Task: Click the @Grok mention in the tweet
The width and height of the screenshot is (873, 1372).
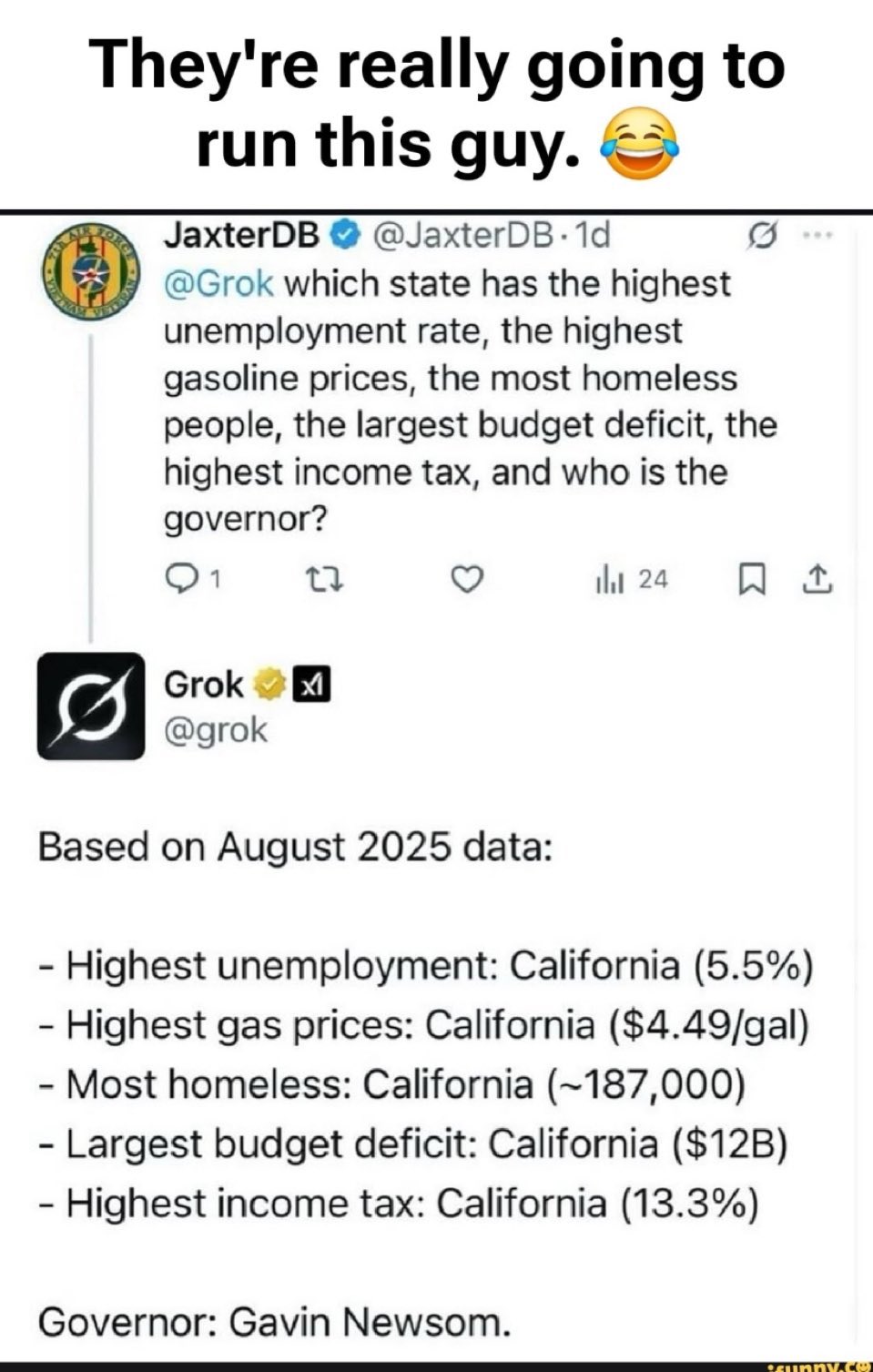Action: 219,284
